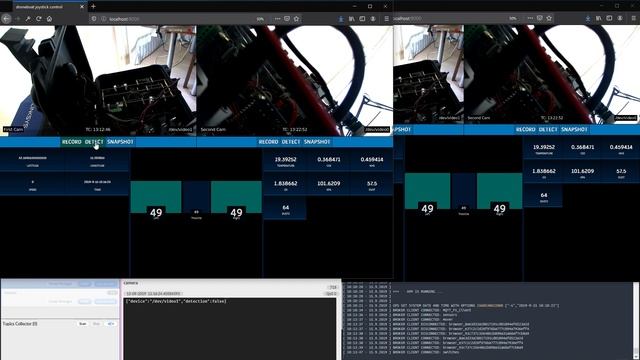
Task: Open page actions menu in left browser
Action: 277,19
